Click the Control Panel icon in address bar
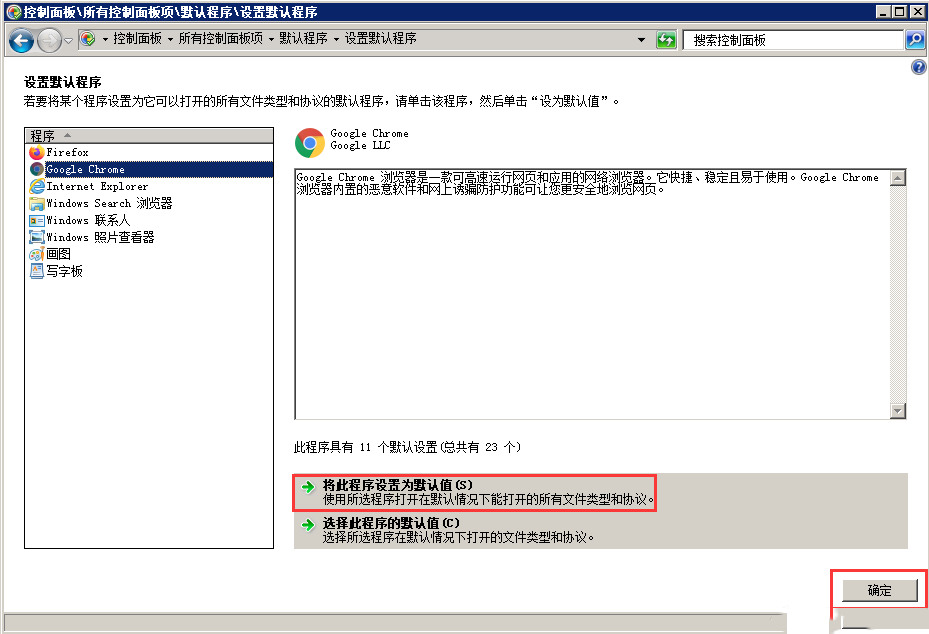Image resolution: width=929 pixels, height=634 pixels. point(88,39)
